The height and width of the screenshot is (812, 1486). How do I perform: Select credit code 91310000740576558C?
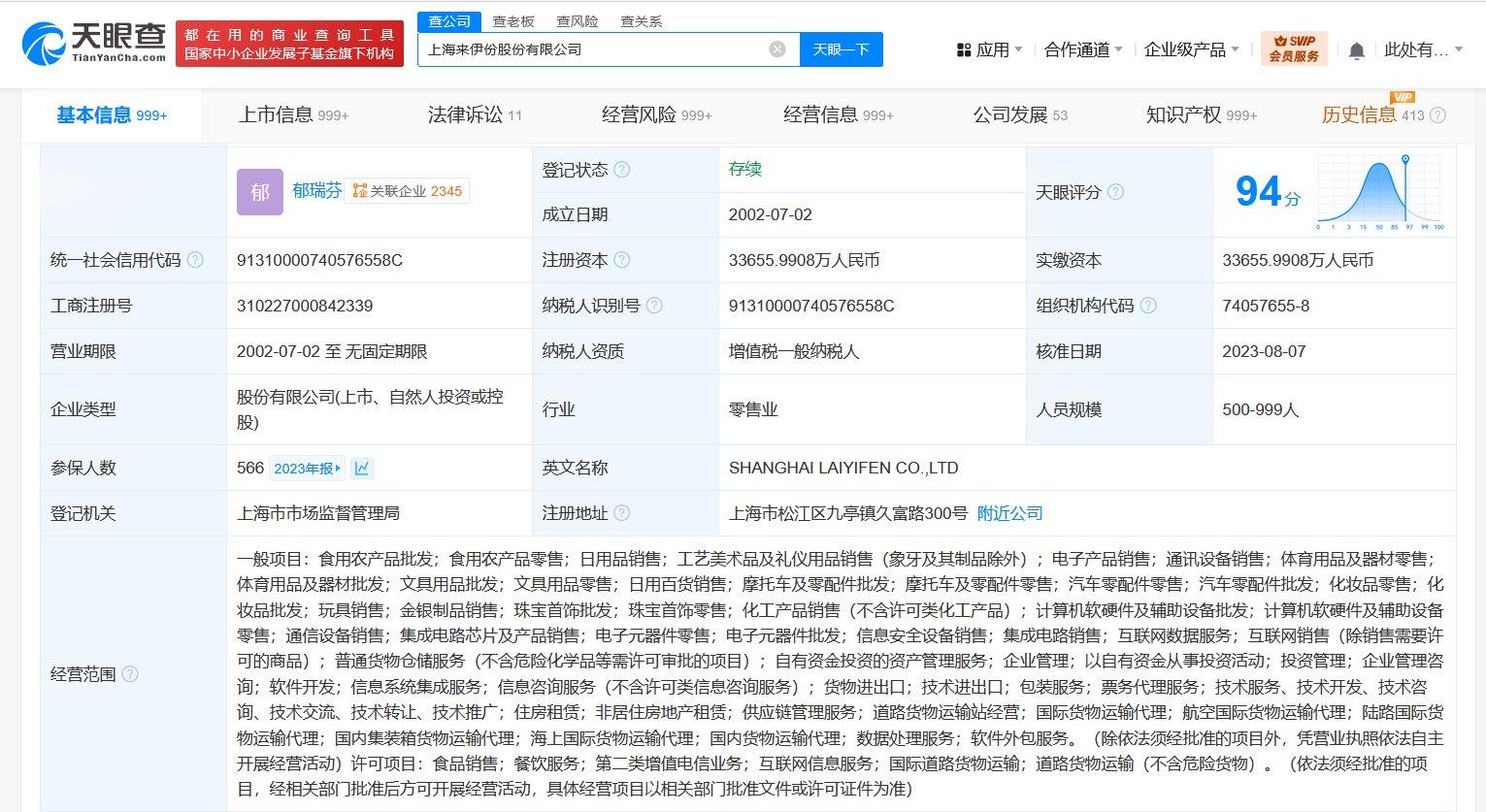click(319, 260)
